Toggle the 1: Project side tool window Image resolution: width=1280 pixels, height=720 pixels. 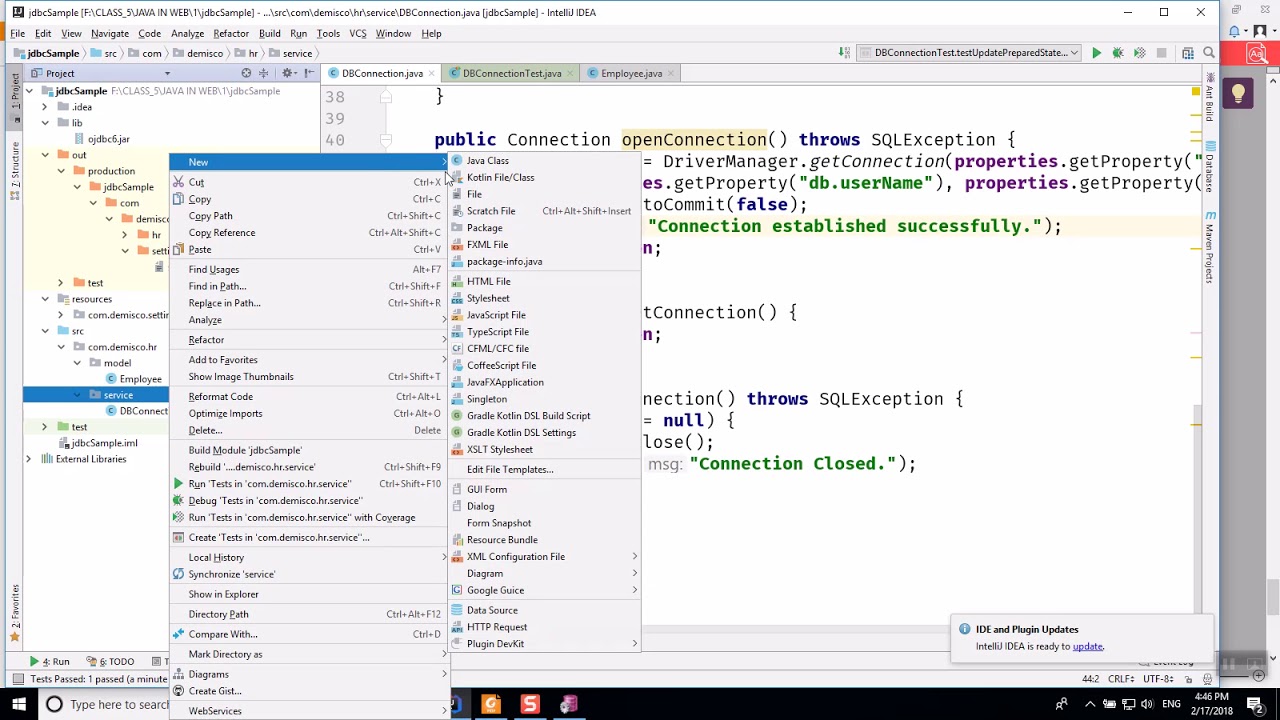15,95
